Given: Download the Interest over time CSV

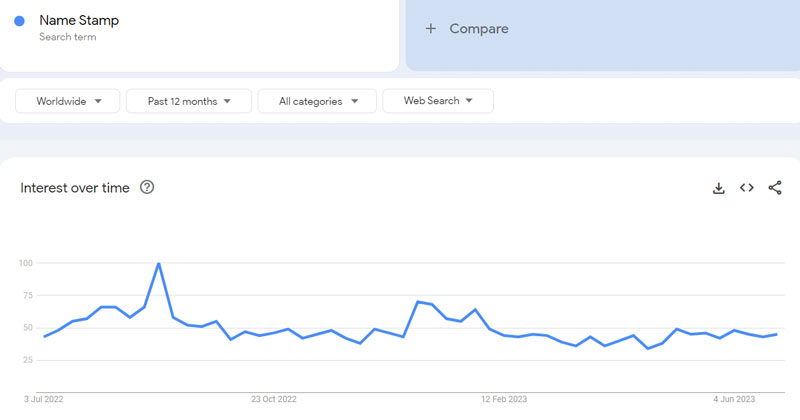Looking at the screenshot, I should click(718, 188).
